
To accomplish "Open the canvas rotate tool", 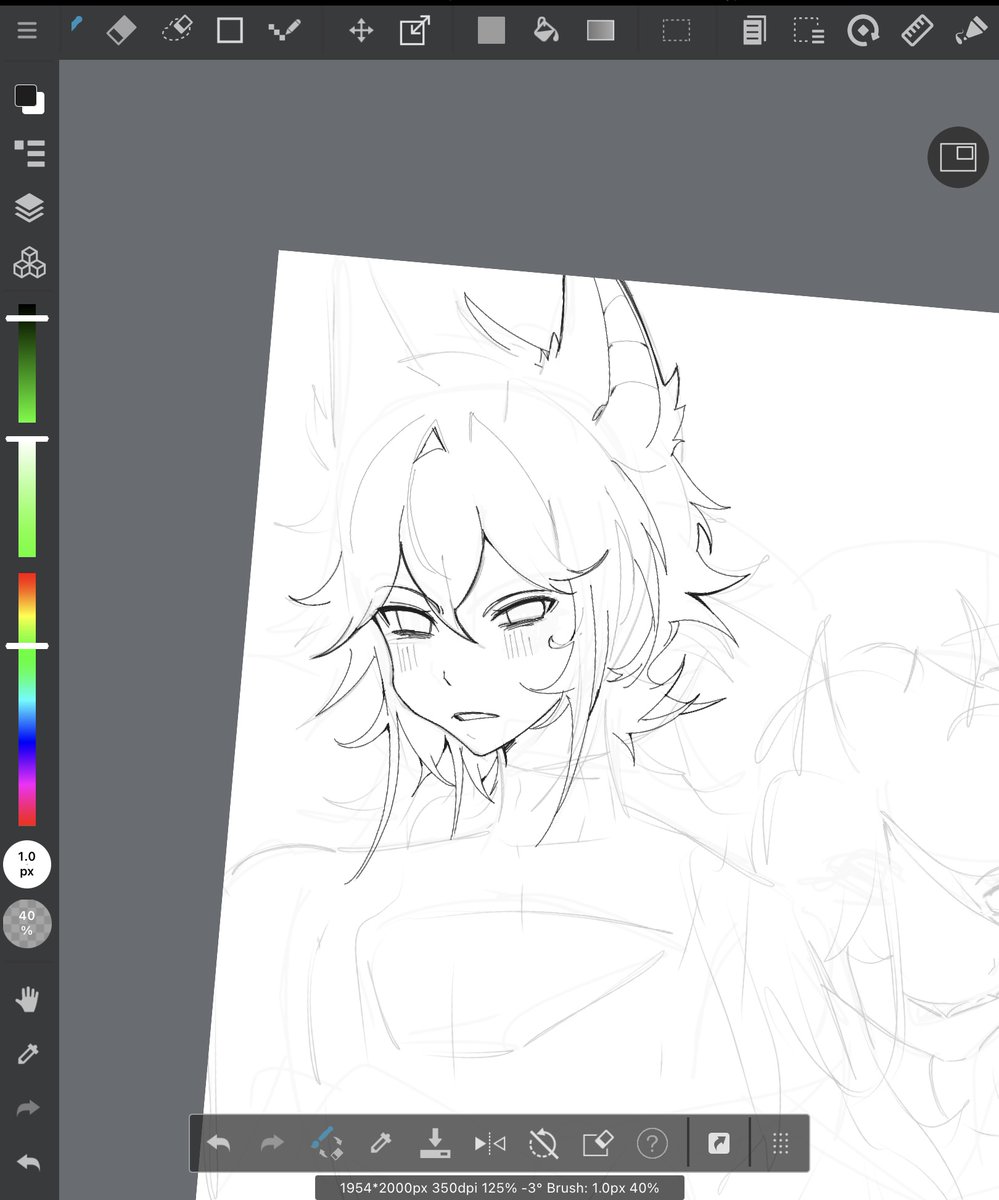I will click(x=862, y=30).
